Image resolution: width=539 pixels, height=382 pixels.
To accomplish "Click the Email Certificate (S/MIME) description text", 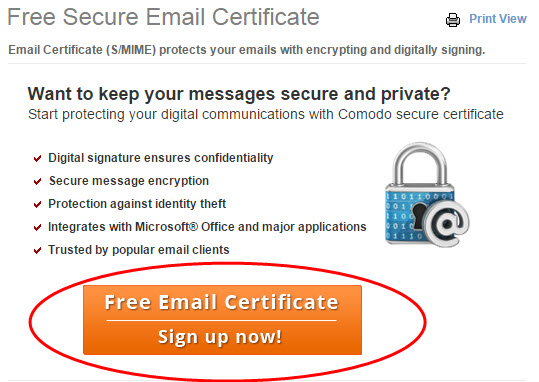I will pyautogui.click(x=246, y=50).
